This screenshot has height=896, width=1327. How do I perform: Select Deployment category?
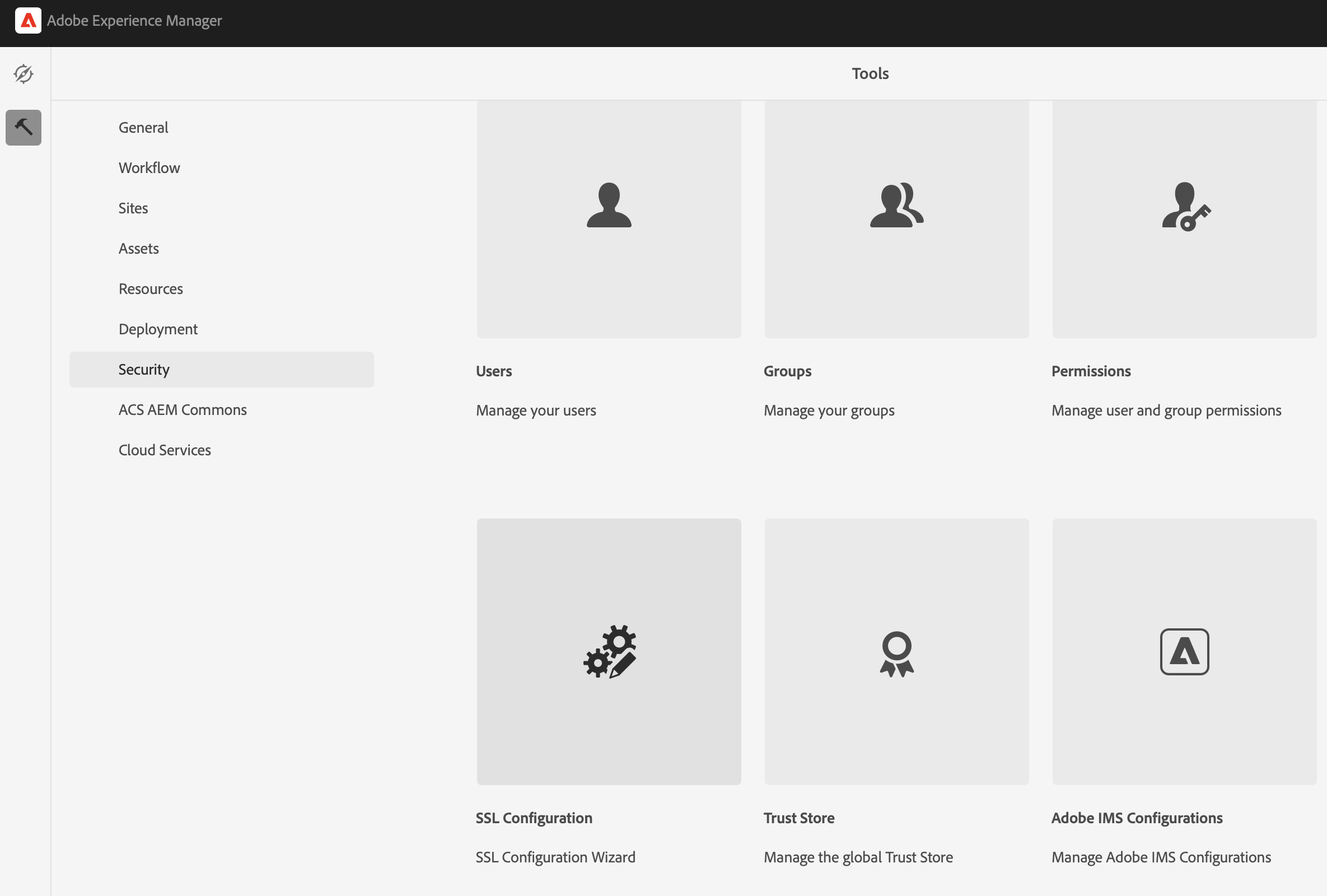coord(158,329)
